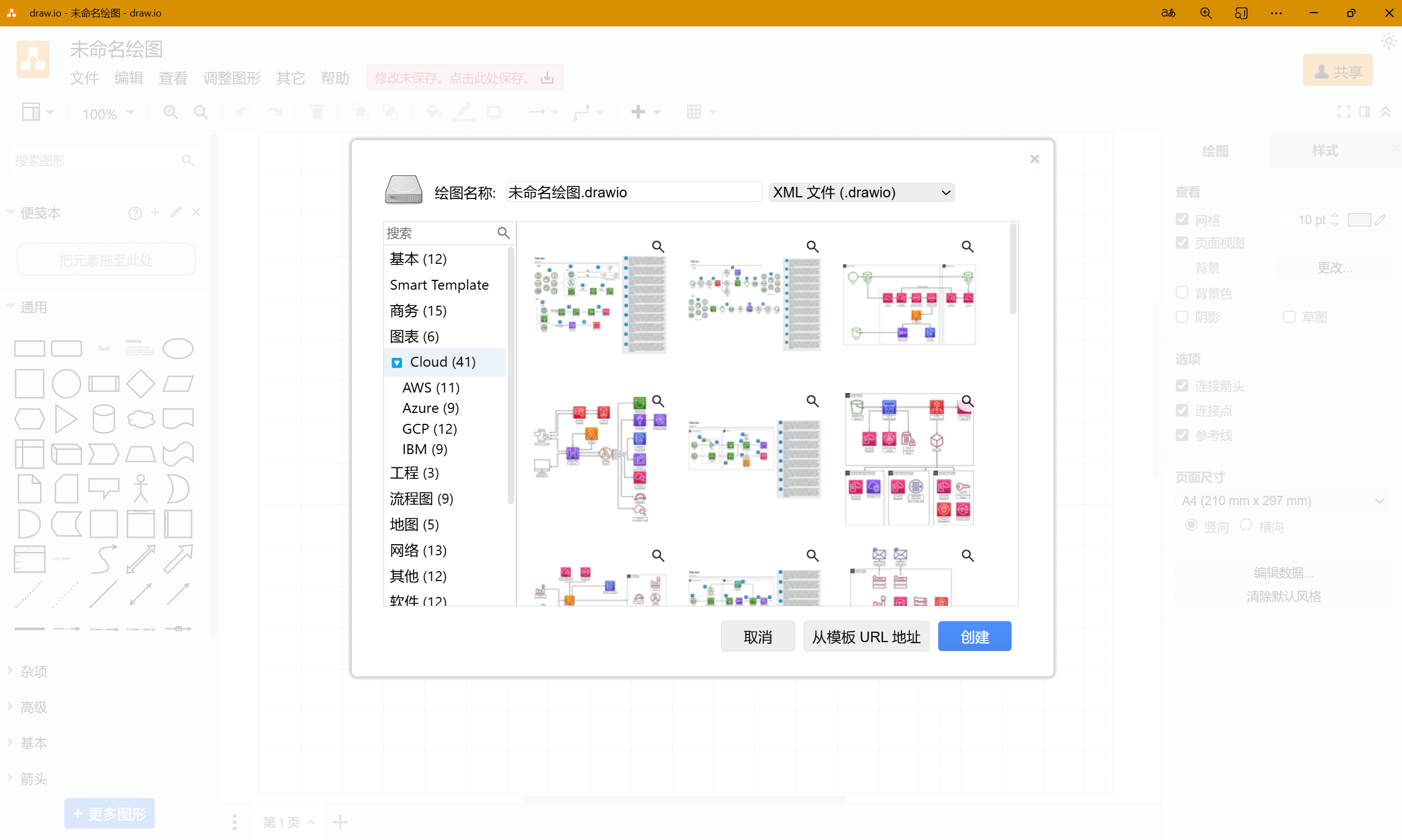Open the 100% zoom dropdown
This screenshot has width=1402, height=840.
click(108, 113)
